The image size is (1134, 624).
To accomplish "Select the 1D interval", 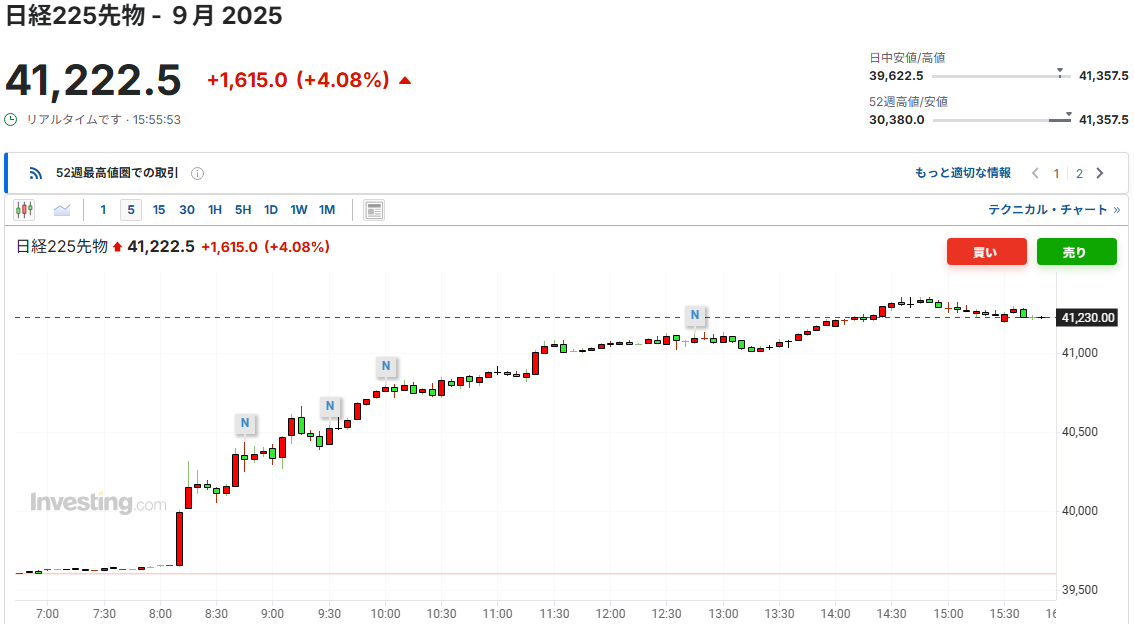I will click(x=270, y=210).
